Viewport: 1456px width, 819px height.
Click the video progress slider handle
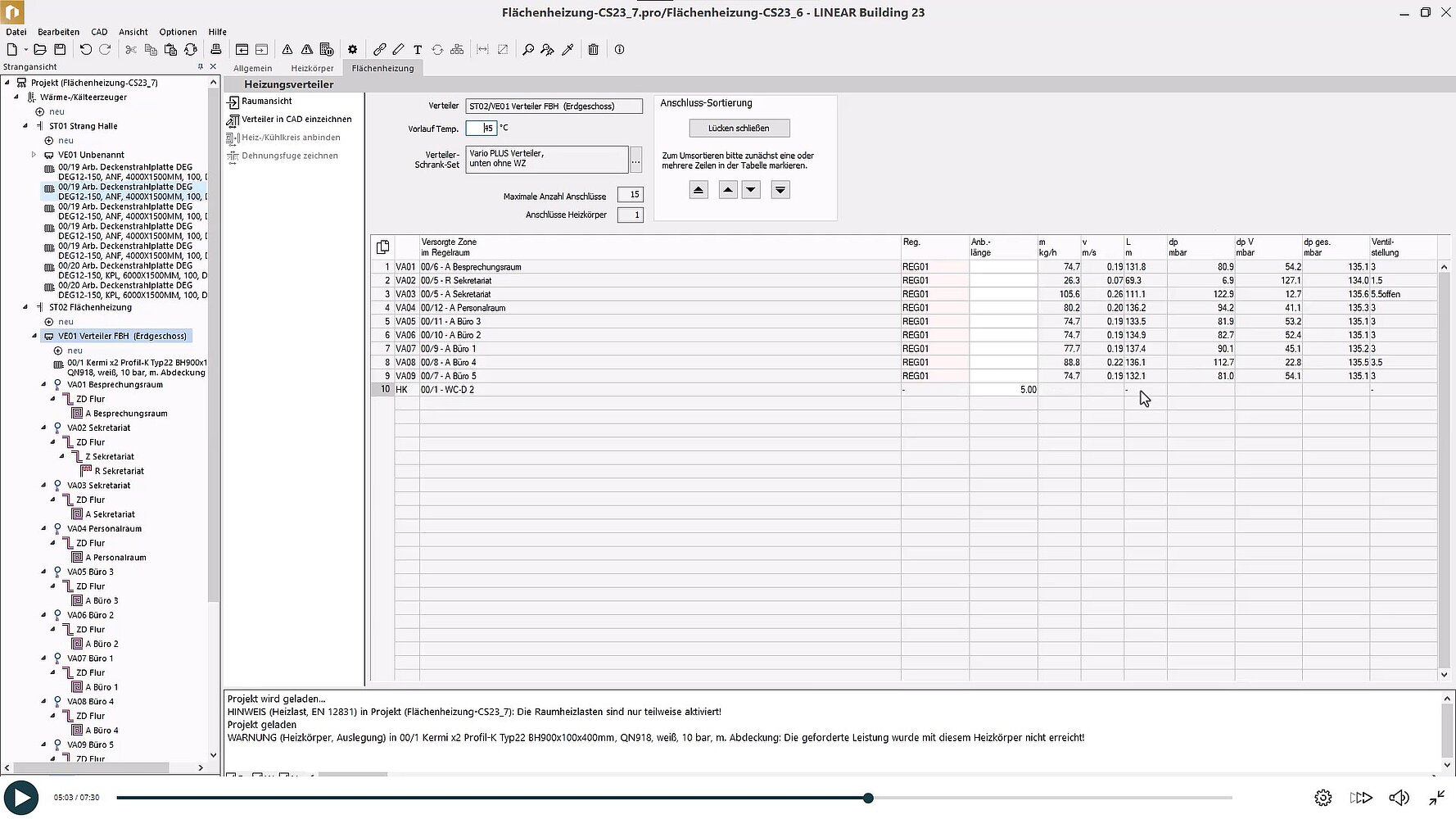click(868, 798)
